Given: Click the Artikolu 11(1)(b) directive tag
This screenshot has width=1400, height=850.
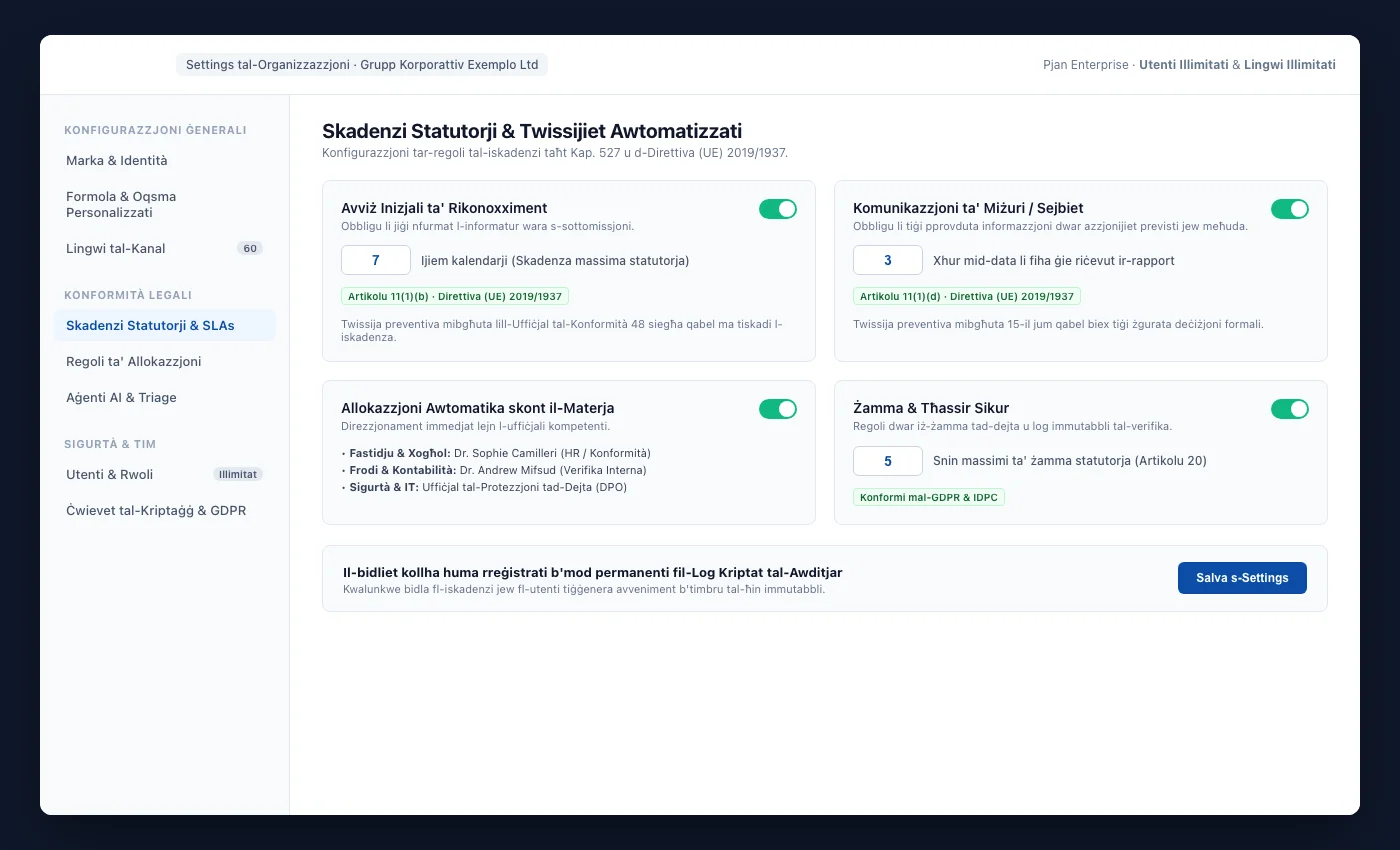Looking at the screenshot, I should tap(455, 297).
